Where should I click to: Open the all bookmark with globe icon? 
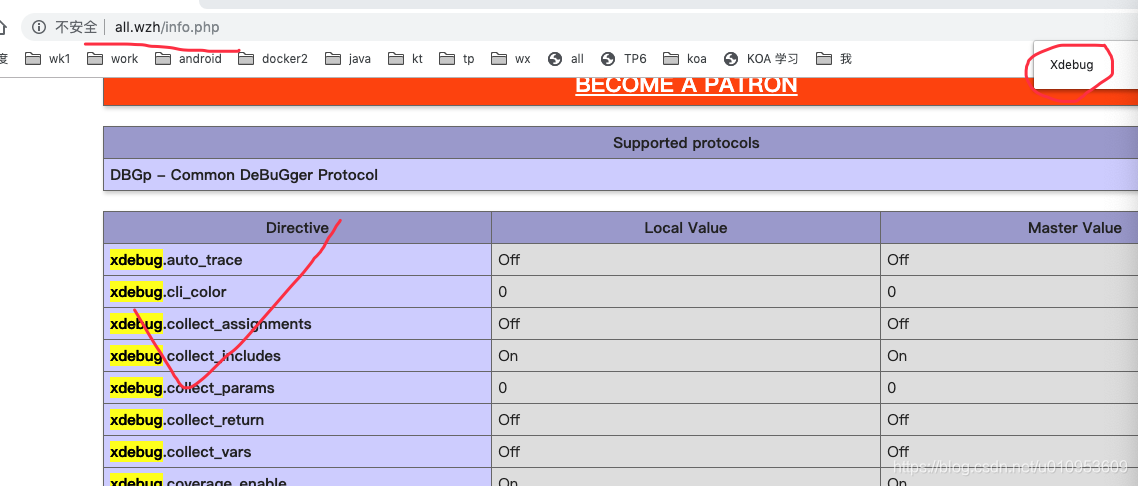(566, 59)
